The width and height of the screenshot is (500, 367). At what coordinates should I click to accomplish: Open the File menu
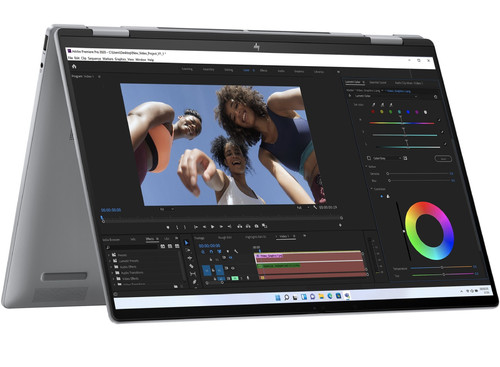tap(70, 58)
